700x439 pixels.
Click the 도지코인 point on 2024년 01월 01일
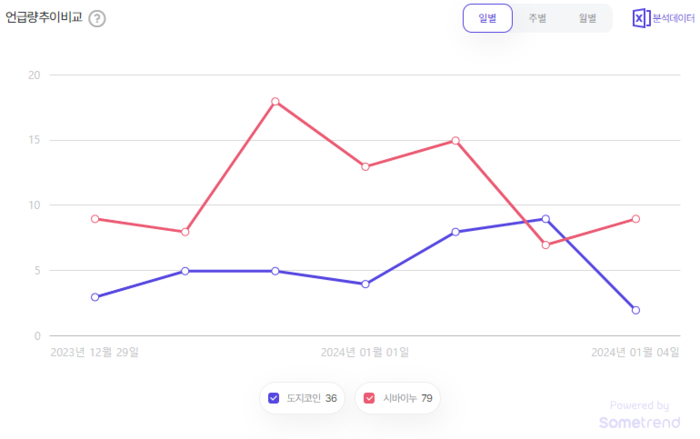tap(365, 284)
